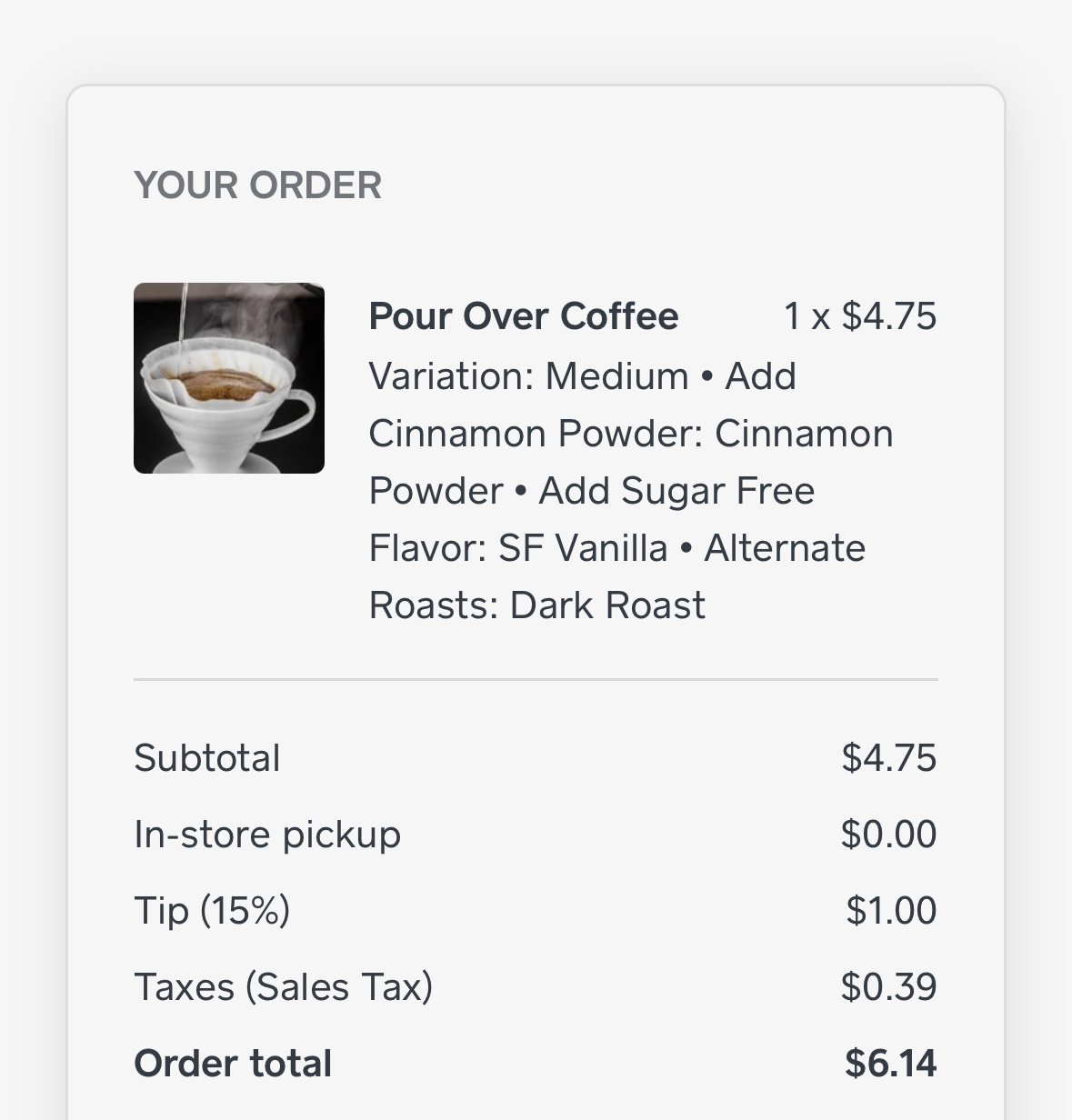Click the YOUR ORDER heading

tap(257, 185)
